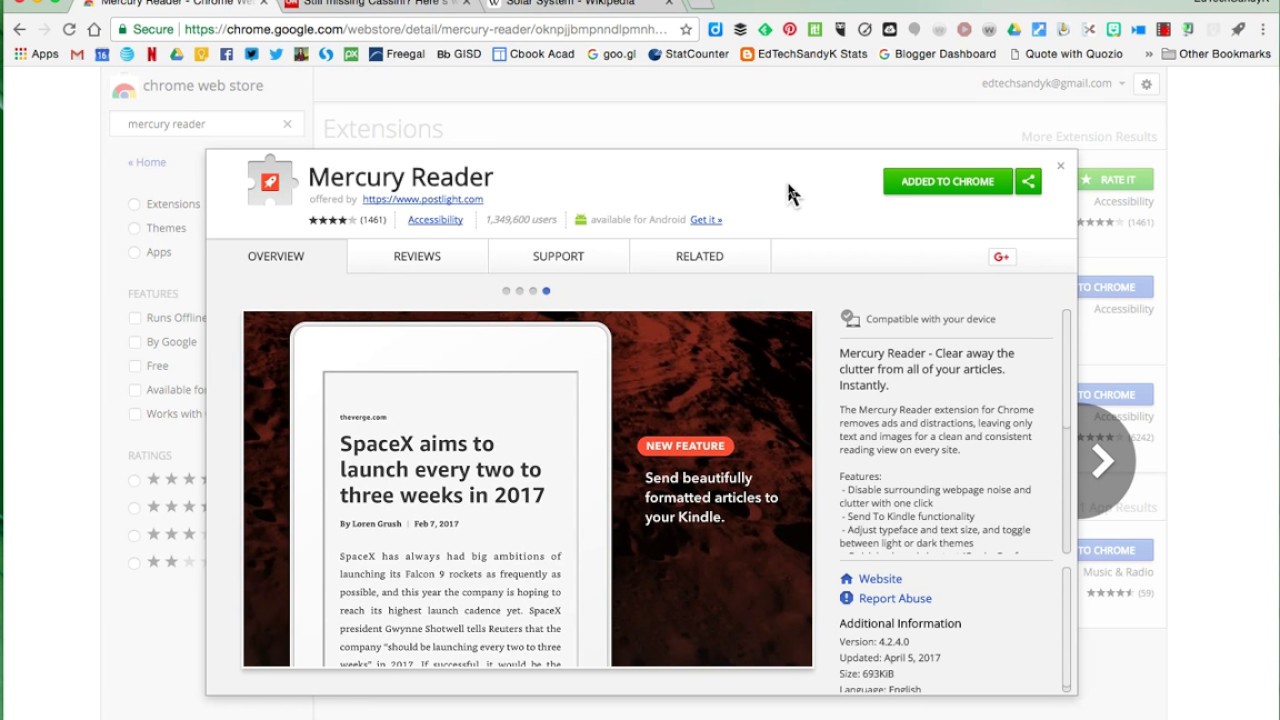The width and height of the screenshot is (1280, 720).
Task: Enable the Runs Offline checkbox
Action: 134,318
